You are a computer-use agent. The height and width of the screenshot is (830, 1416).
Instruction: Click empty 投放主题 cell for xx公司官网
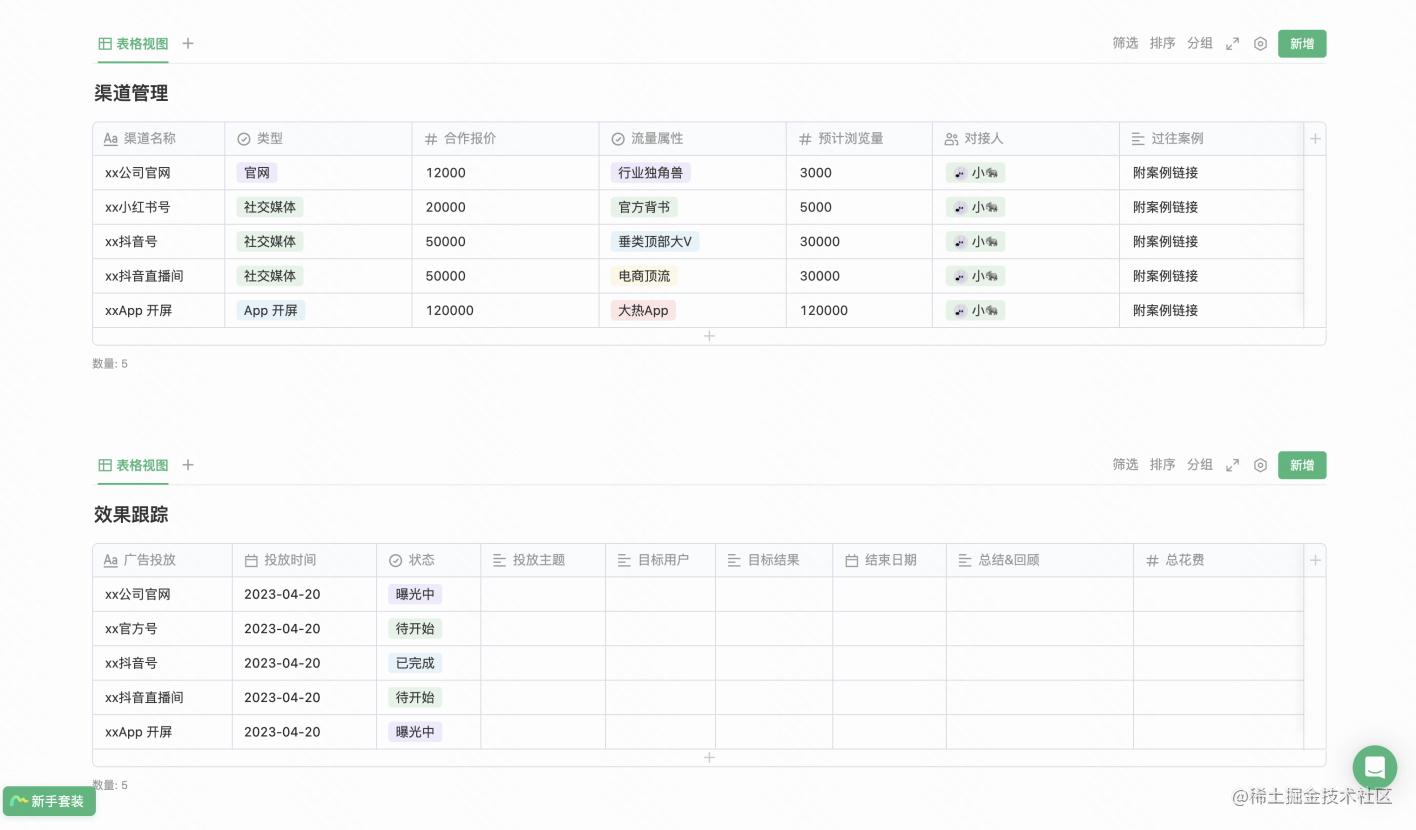[x=543, y=594]
